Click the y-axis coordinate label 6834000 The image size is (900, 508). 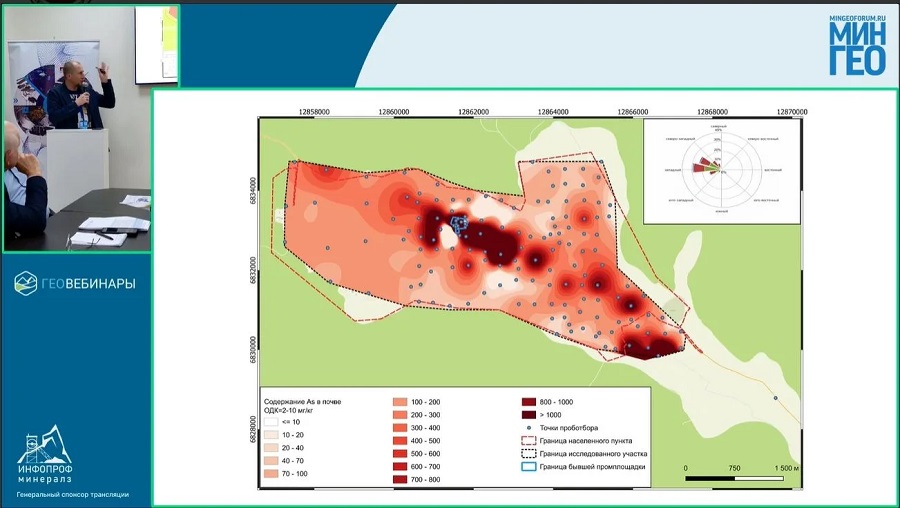coord(254,191)
